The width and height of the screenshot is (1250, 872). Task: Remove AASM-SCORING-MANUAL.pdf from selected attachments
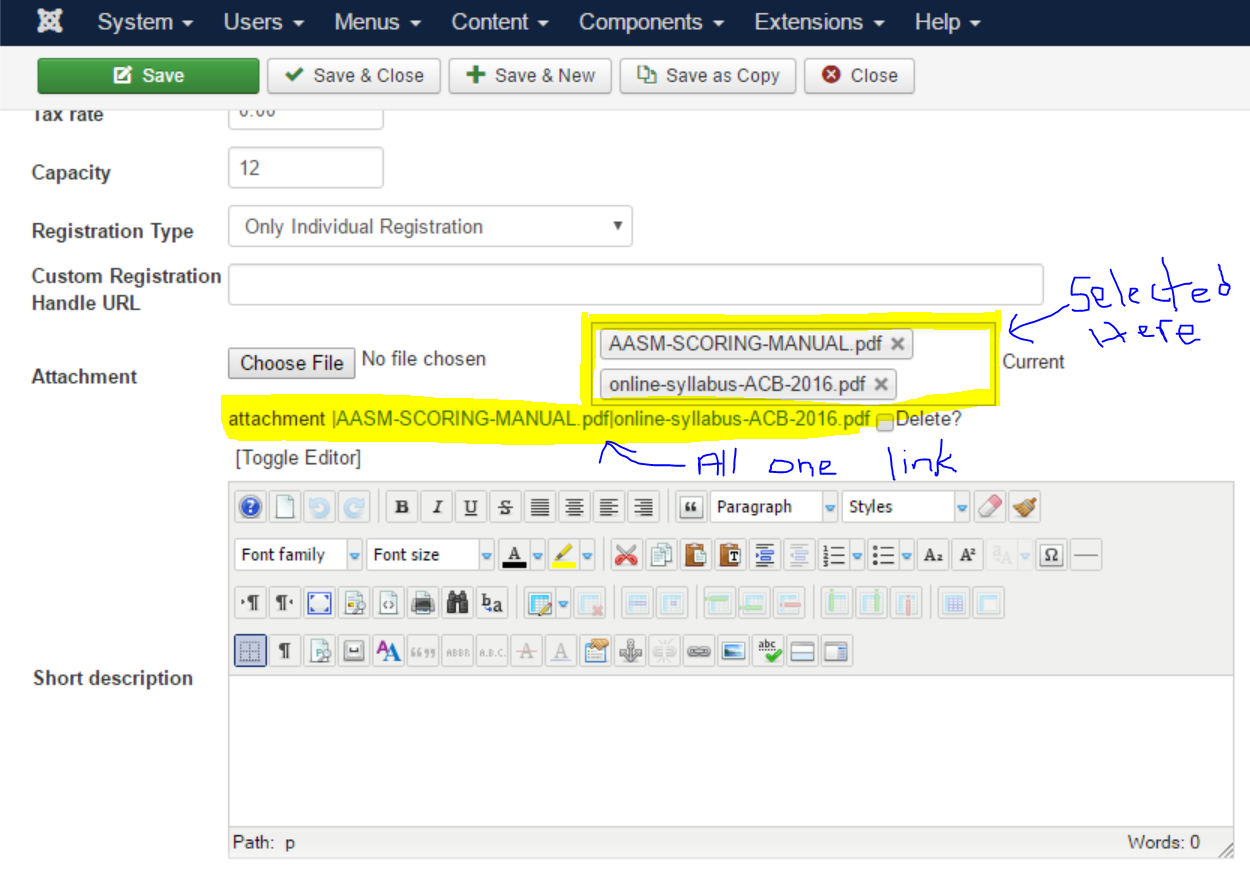click(897, 344)
